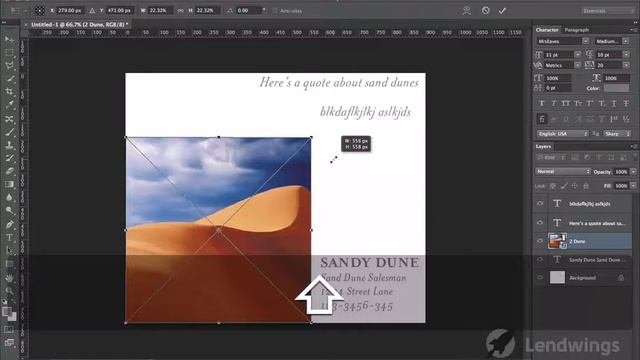Select the Crop tool
This screenshot has width=640, height=360.
tap(9, 92)
